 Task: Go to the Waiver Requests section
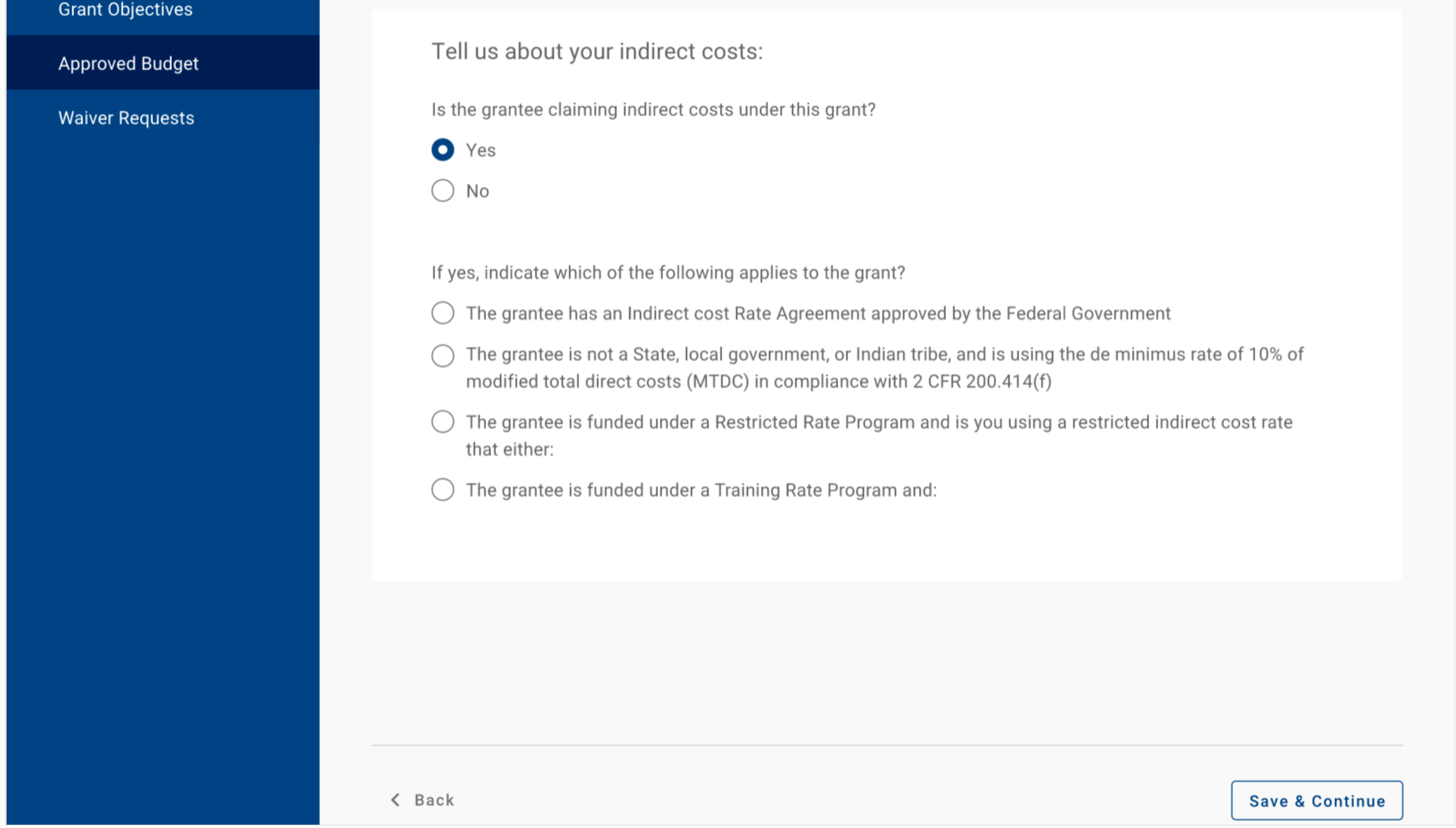click(126, 118)
